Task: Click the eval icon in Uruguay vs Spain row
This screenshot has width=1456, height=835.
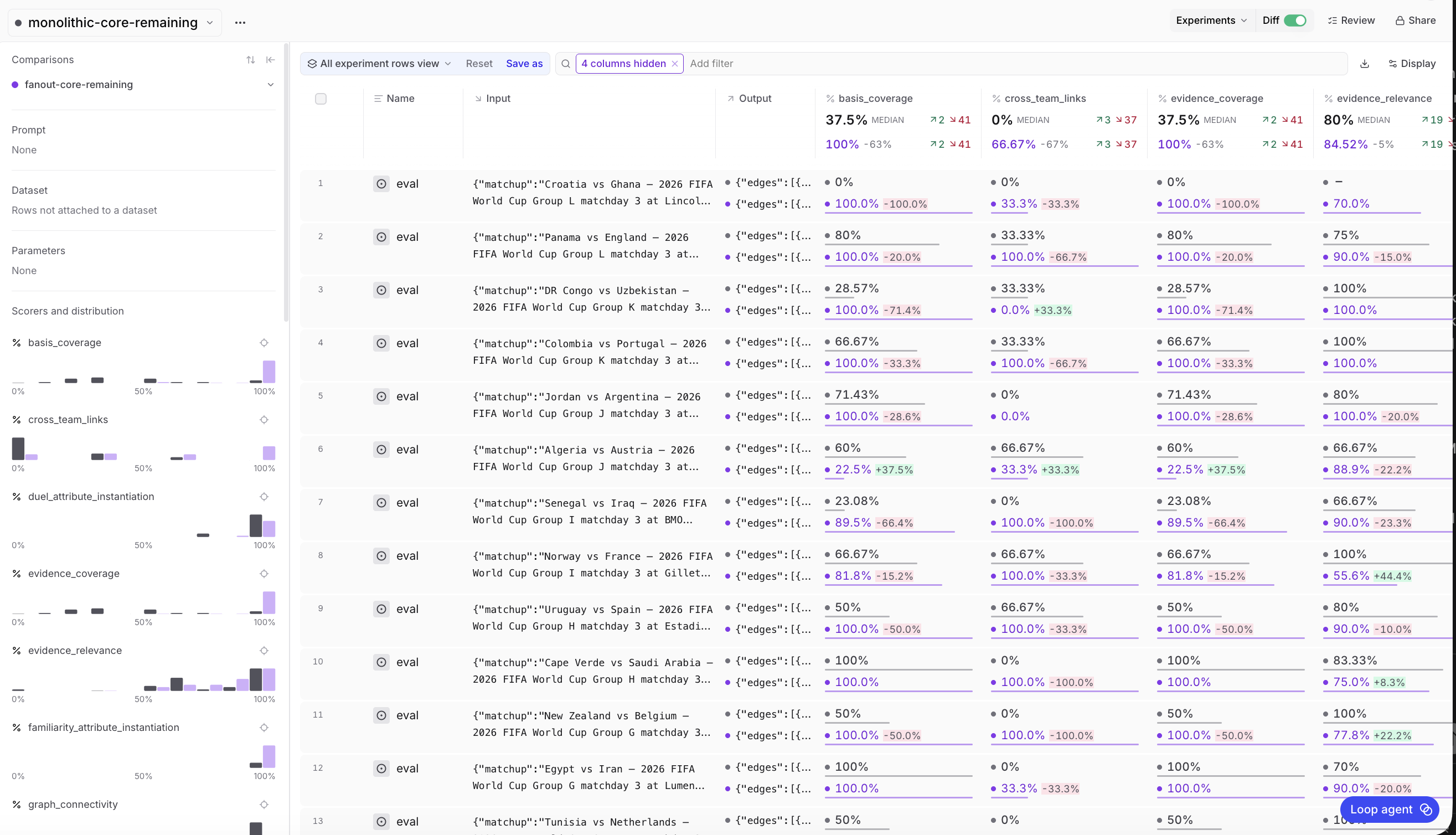Action: [x=381, y=609]
